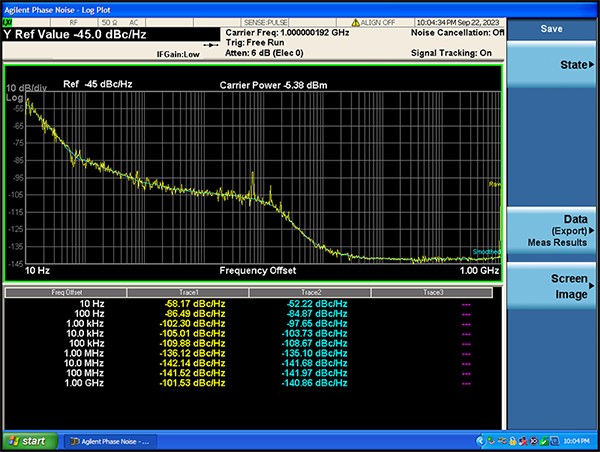
Task: Click the Trace2 column header
Action: click(x=310, y=292)
